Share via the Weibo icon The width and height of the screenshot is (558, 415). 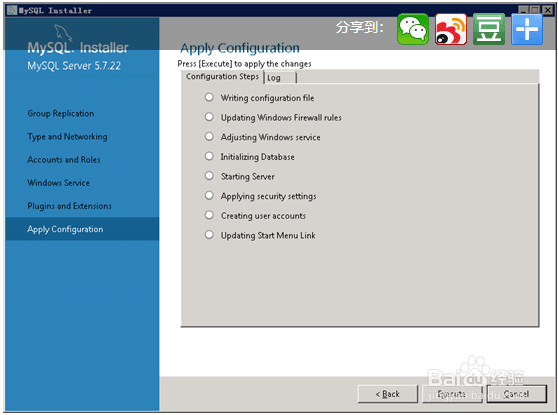click(451, 29)
